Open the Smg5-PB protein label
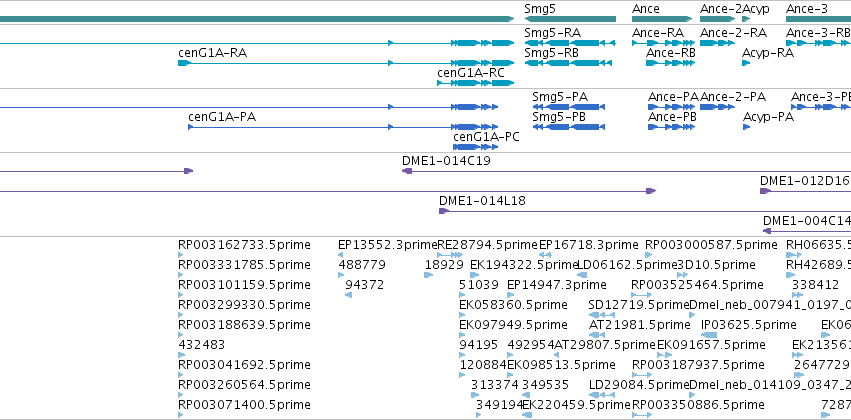851x420 pixels. pyautogui.click(x=560, y=117)
